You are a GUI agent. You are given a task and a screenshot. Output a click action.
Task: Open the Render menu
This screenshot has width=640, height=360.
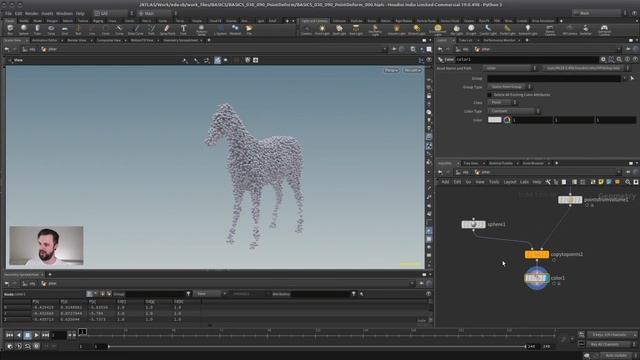click(31, 13)
